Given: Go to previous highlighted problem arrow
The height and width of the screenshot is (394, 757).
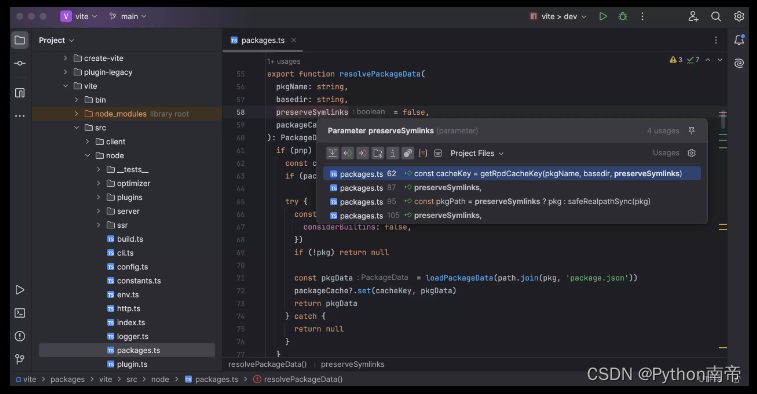Looking at the screenshot, I should pos(708,60).
